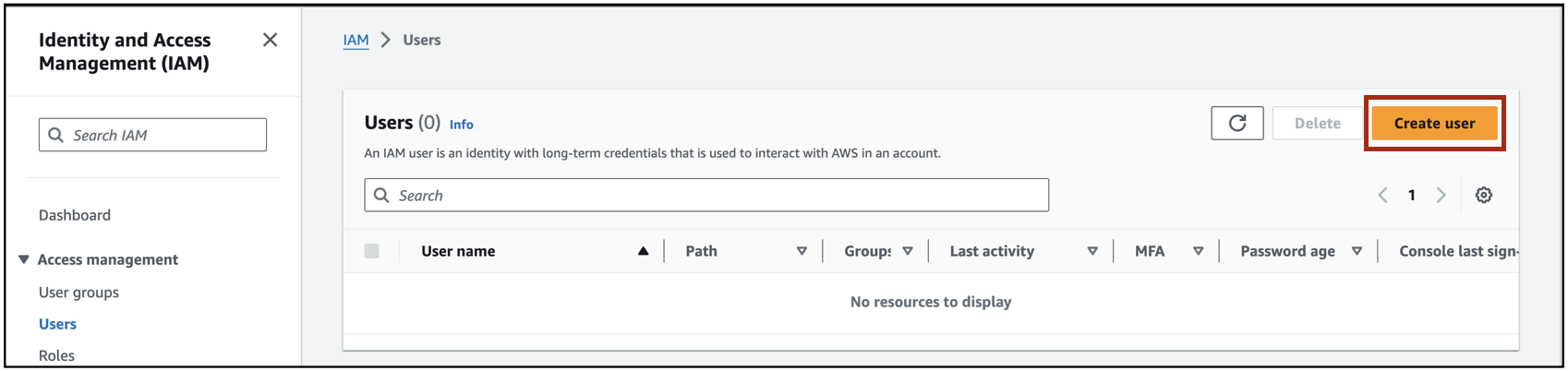The height and width of the screenshot is (371, 1568).
Task: Click the magnifier icon in Search IAM
Action: (56, 135)
